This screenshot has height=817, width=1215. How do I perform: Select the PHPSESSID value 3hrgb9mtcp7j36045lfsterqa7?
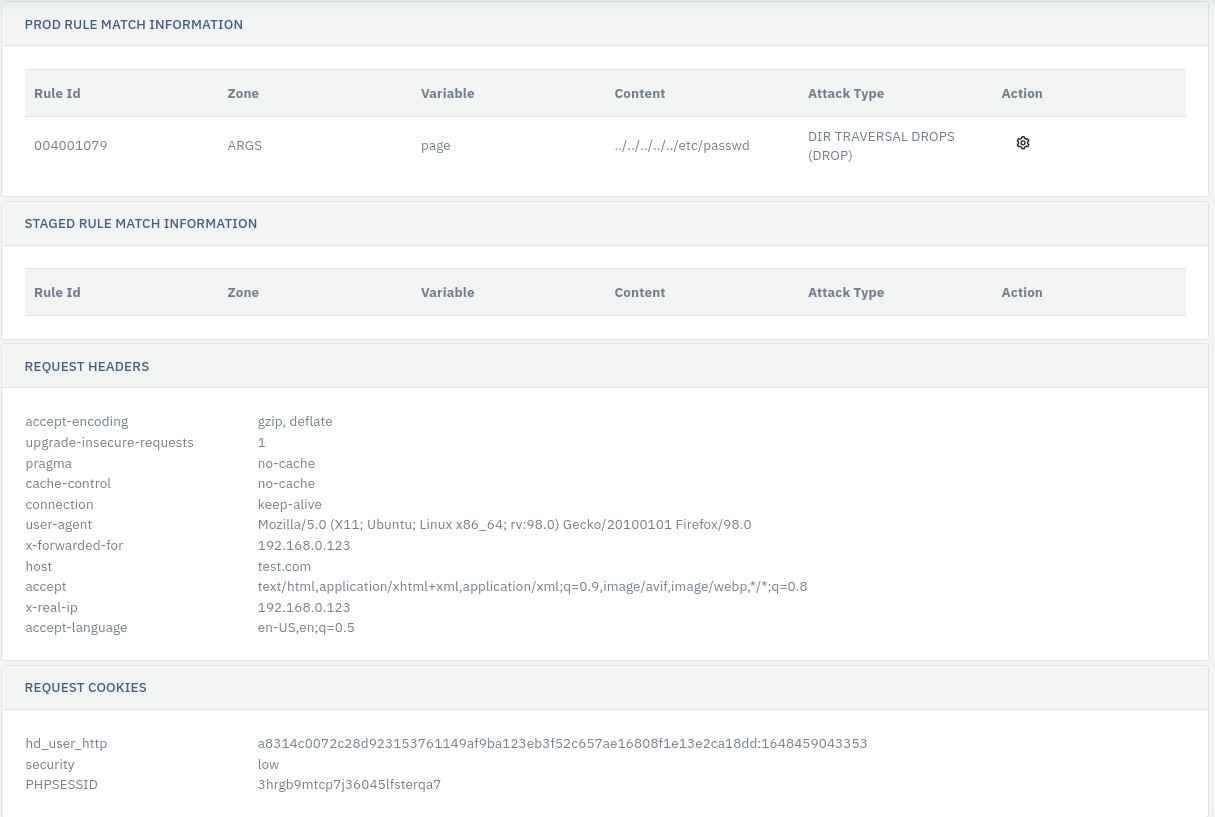click(x=349, y=785)
